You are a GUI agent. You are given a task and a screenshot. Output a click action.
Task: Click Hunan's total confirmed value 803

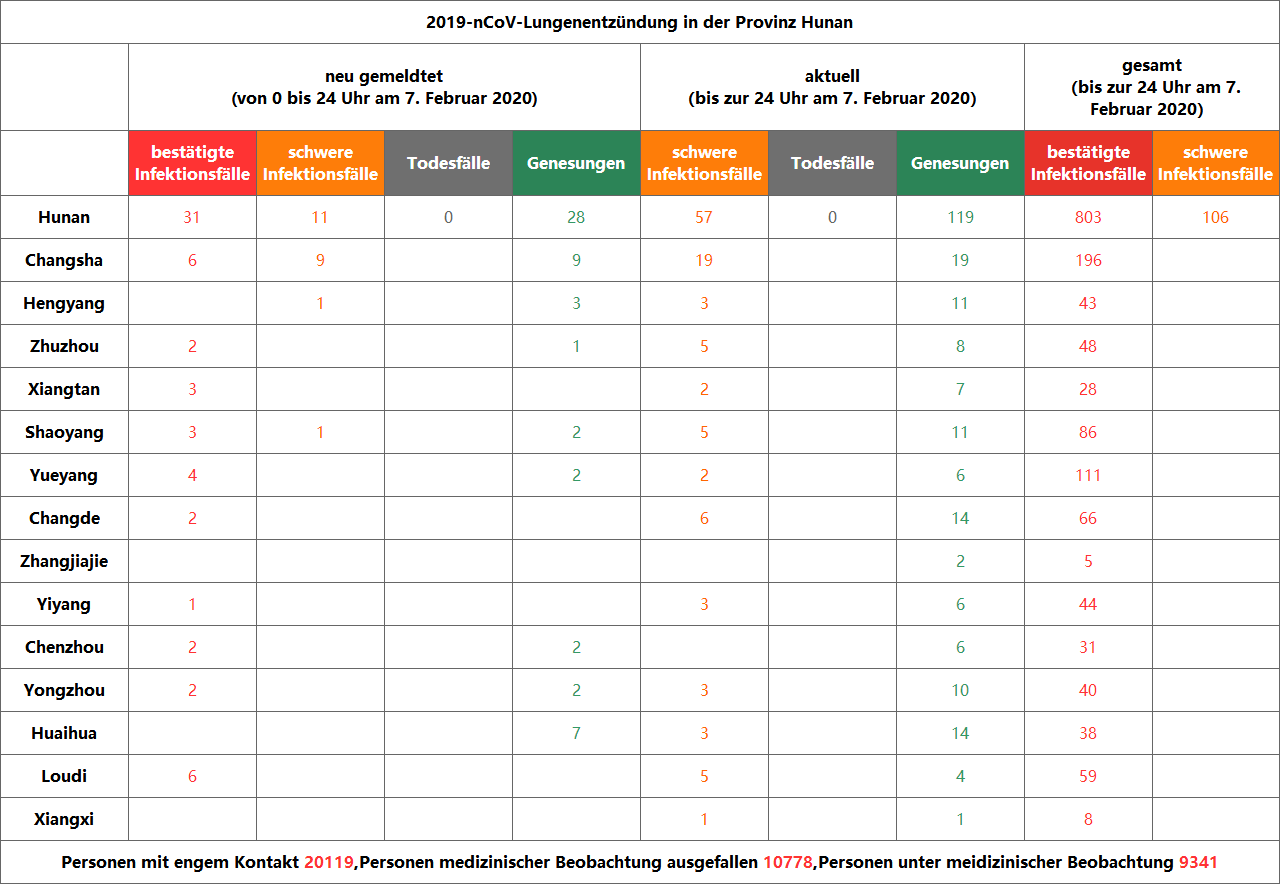click(x=1088, y=217)
